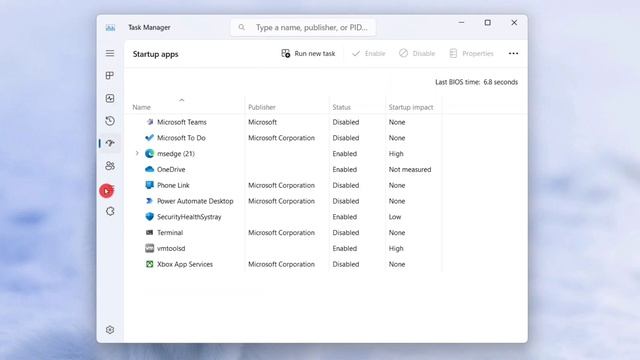The height and width of the screenshot is (360, 640).
Task: Sort by the Publisher column header
Action: [262, 107]
